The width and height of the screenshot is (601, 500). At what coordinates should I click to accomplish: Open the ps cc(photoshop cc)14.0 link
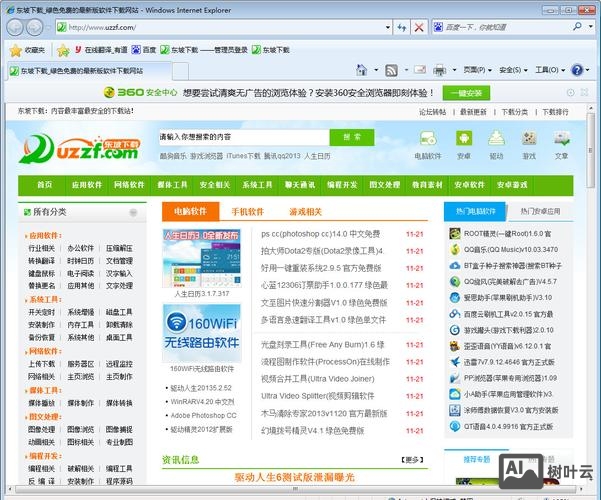click(x=320, y=234)
